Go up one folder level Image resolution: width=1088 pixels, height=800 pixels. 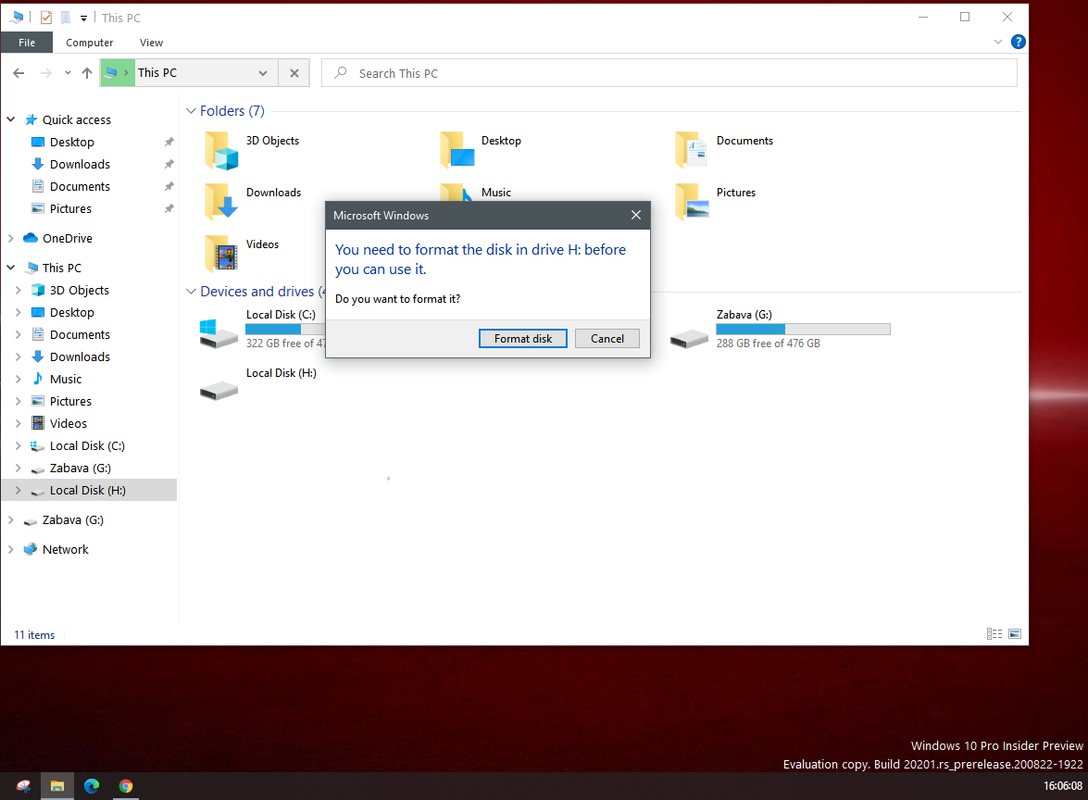[87, 73]
